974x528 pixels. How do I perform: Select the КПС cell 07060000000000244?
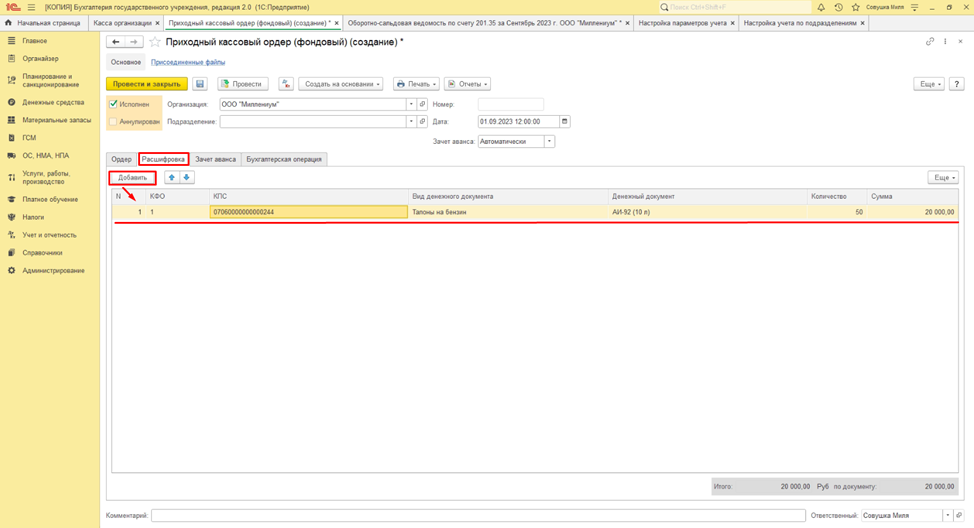(x=309, y=212)
